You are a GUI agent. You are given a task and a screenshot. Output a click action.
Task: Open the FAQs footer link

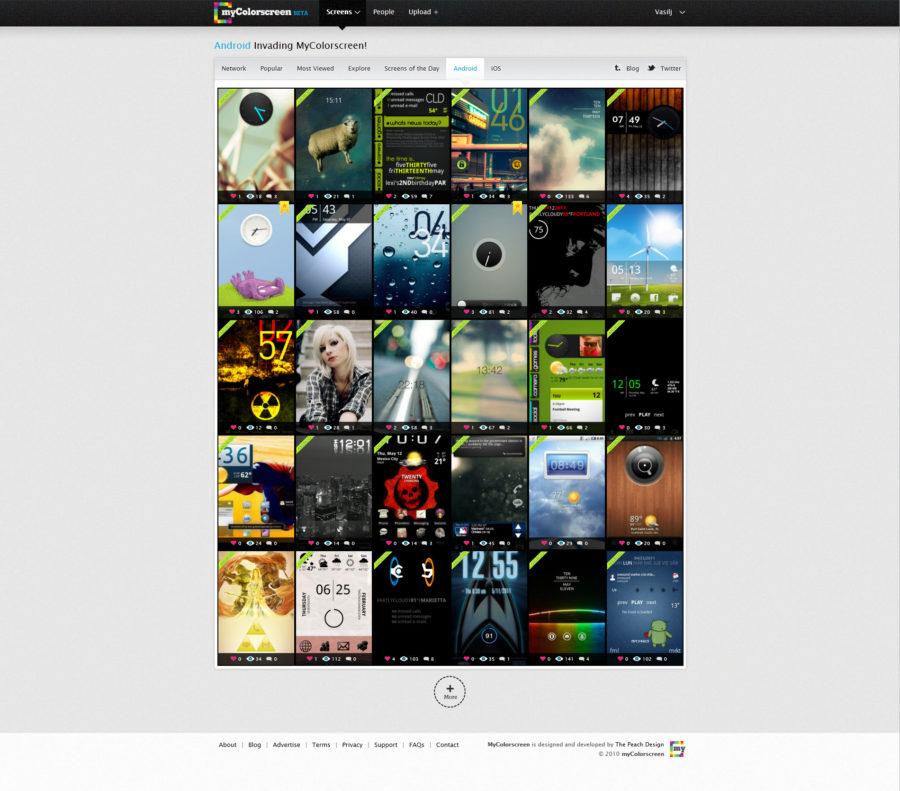click(416, 745)
